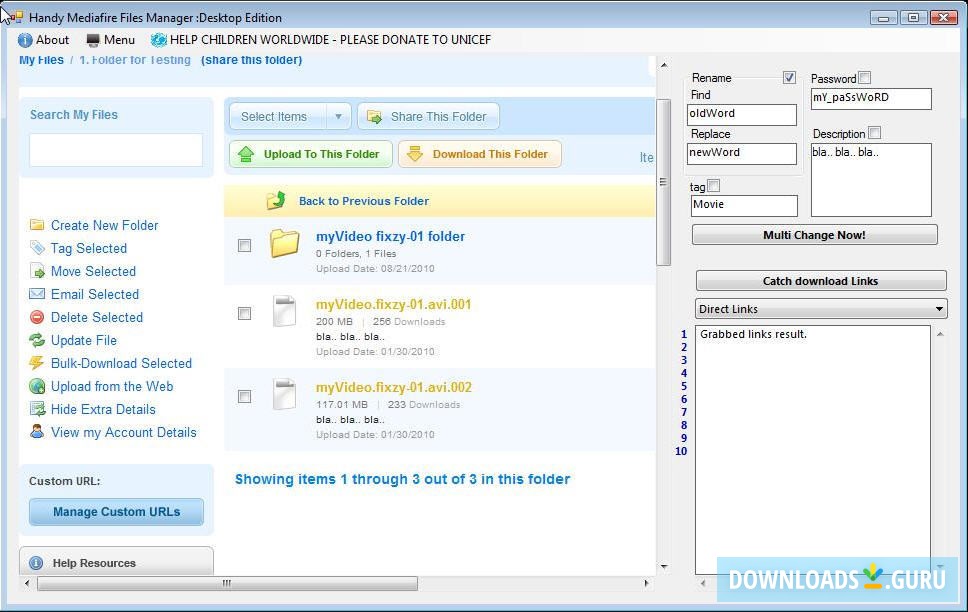Click the Help Resources panel header

(116, 561)
